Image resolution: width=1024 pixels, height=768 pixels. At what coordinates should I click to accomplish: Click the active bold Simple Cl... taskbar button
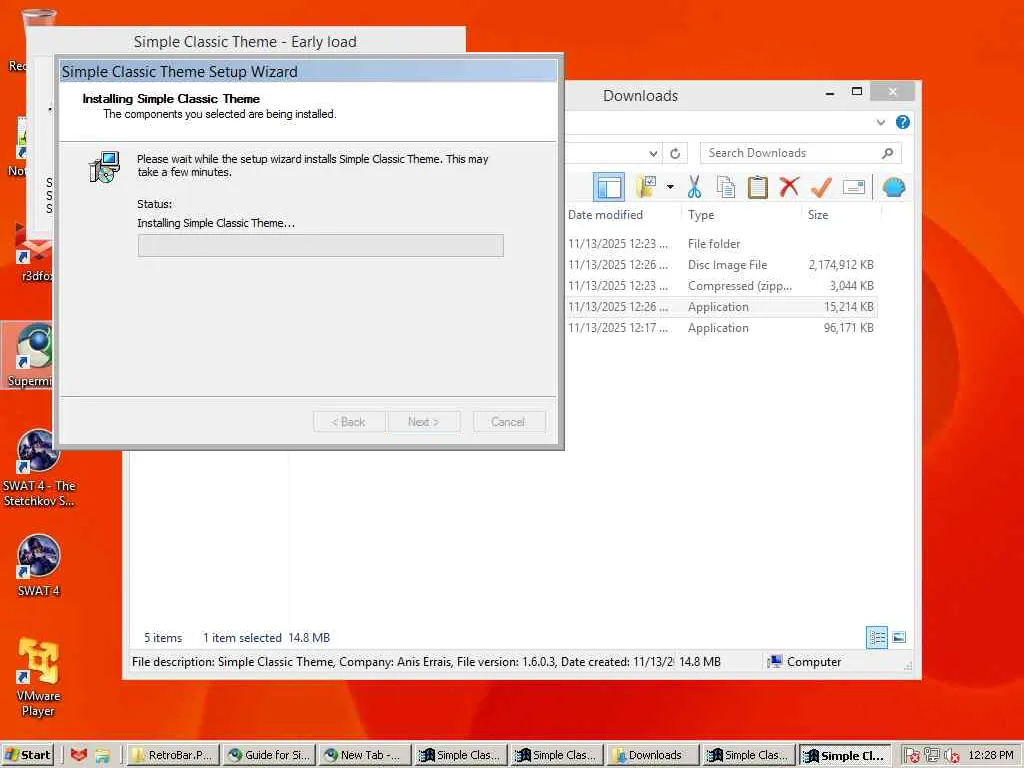(845, 755)
